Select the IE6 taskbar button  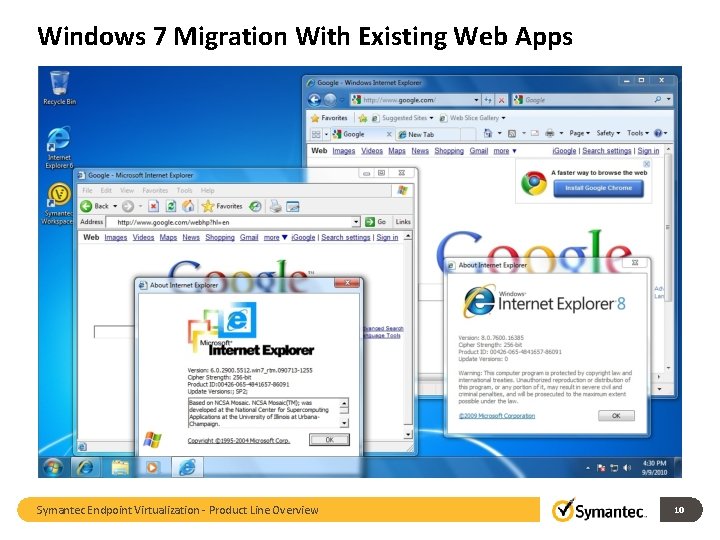(187, 467)
